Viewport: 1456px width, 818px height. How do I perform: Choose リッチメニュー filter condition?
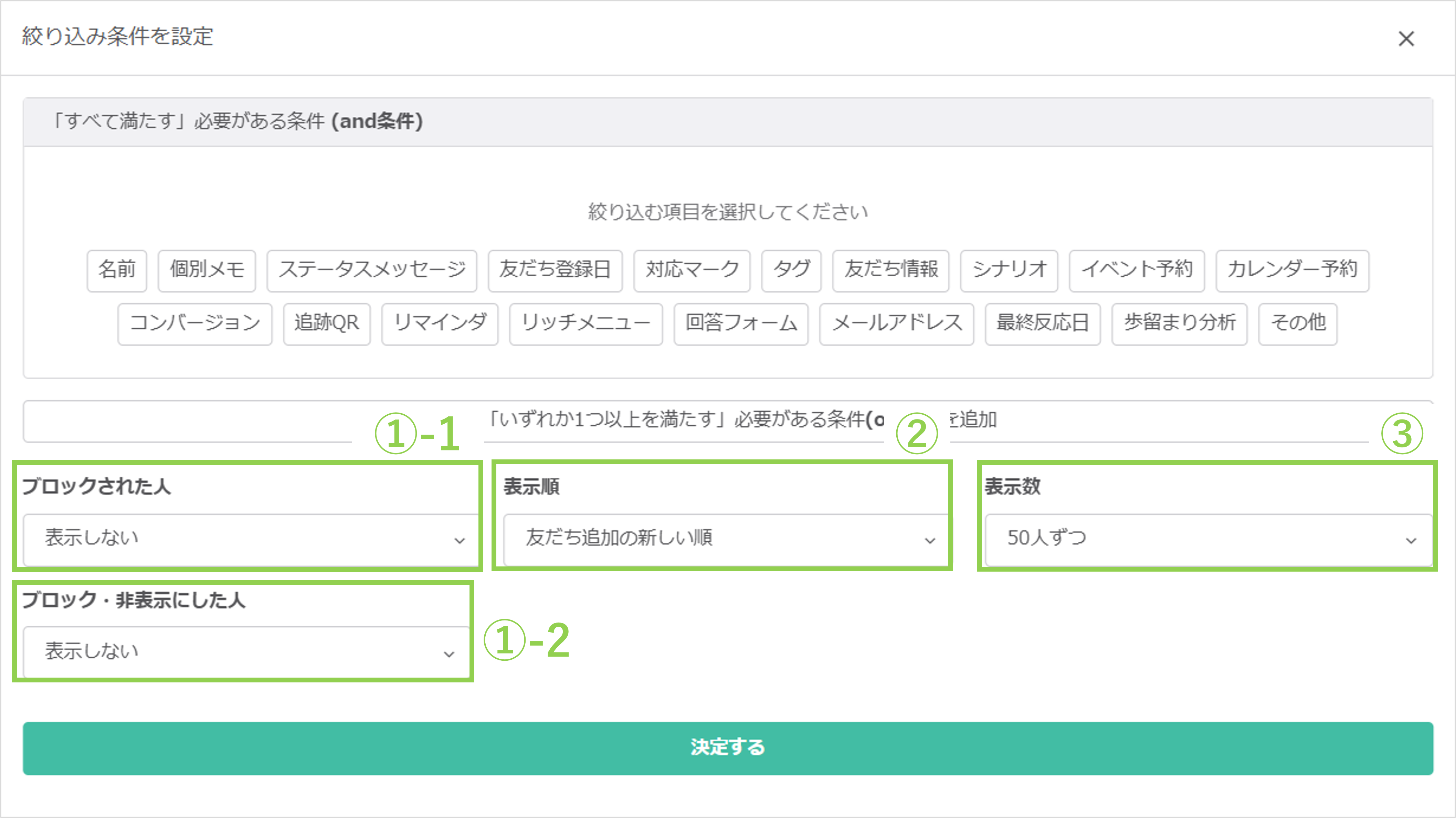(x=585, y=323)
